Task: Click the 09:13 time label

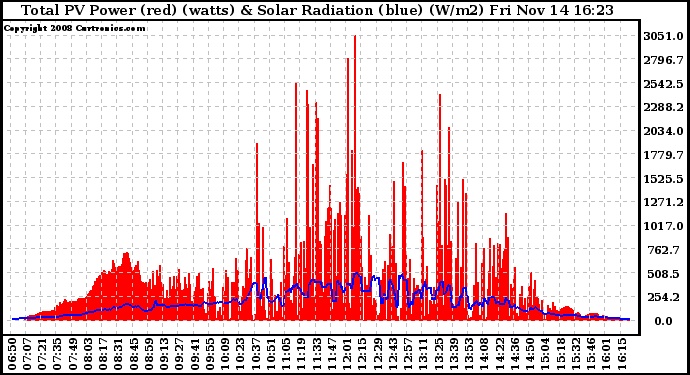Action: [164, 354]
